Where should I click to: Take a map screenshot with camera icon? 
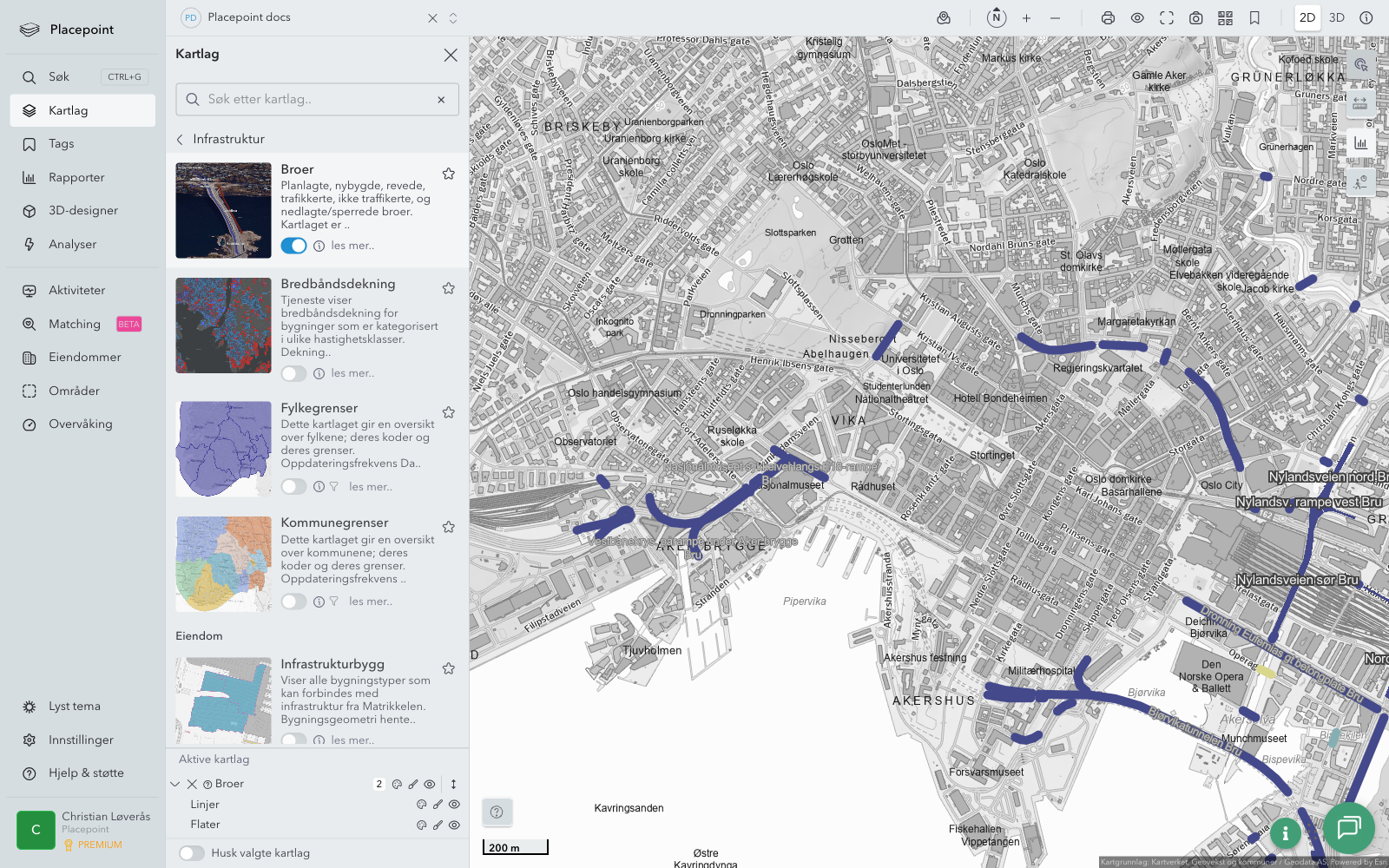pyautogui.click(x=1195, y=18)
